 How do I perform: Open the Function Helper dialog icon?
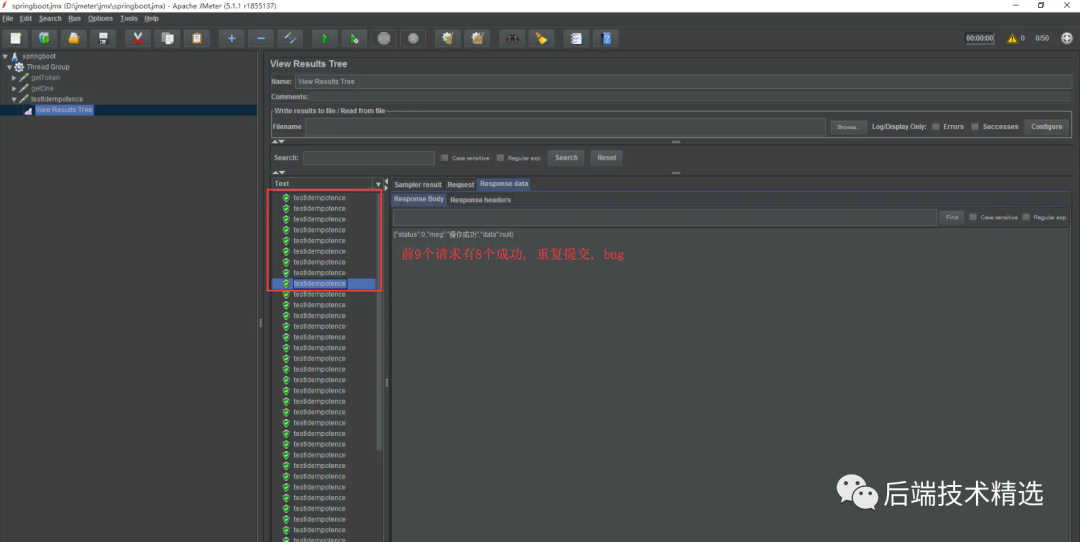tap(576, 39)
